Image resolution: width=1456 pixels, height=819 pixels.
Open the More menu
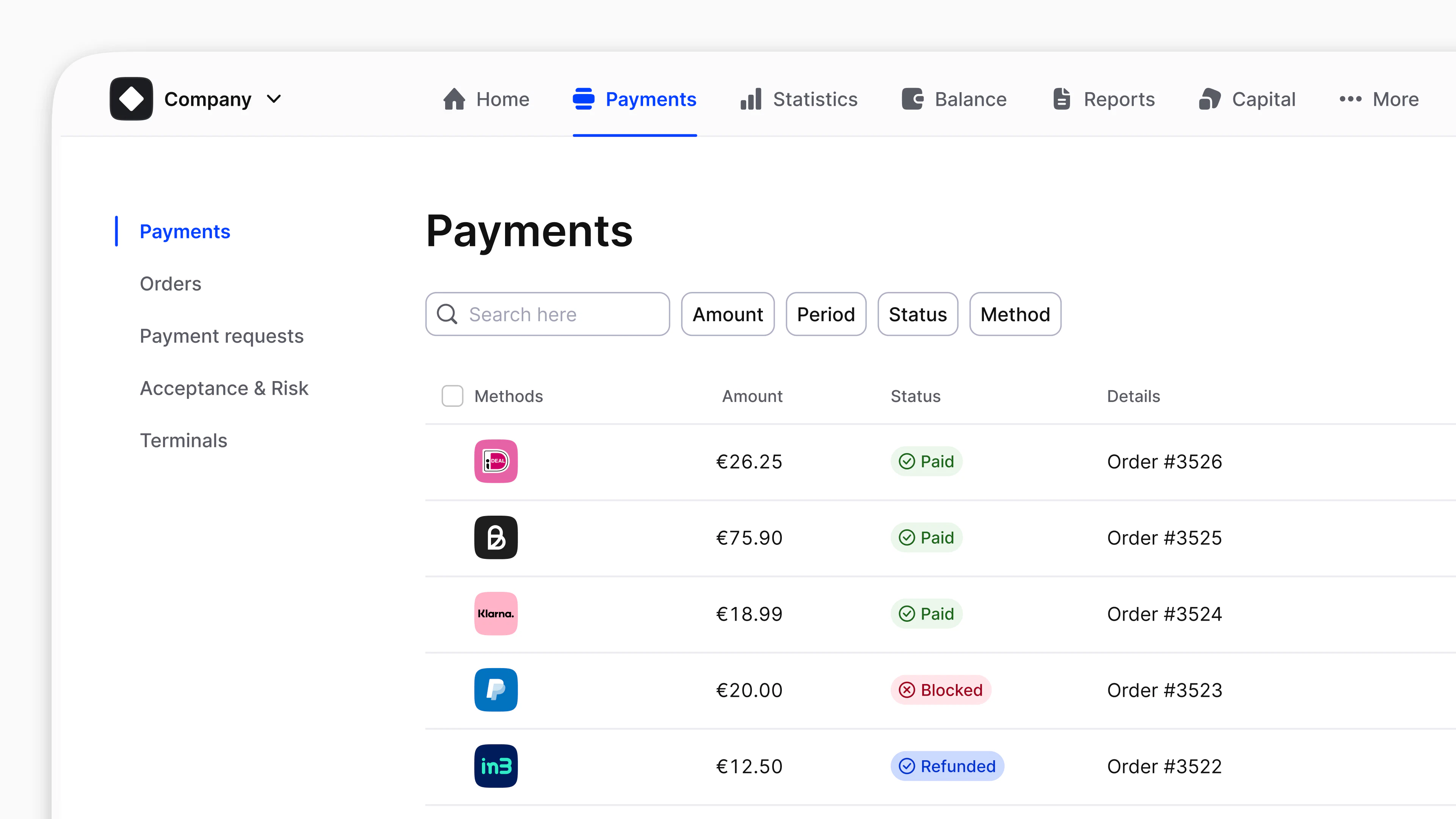click(x=1379, y=99)
